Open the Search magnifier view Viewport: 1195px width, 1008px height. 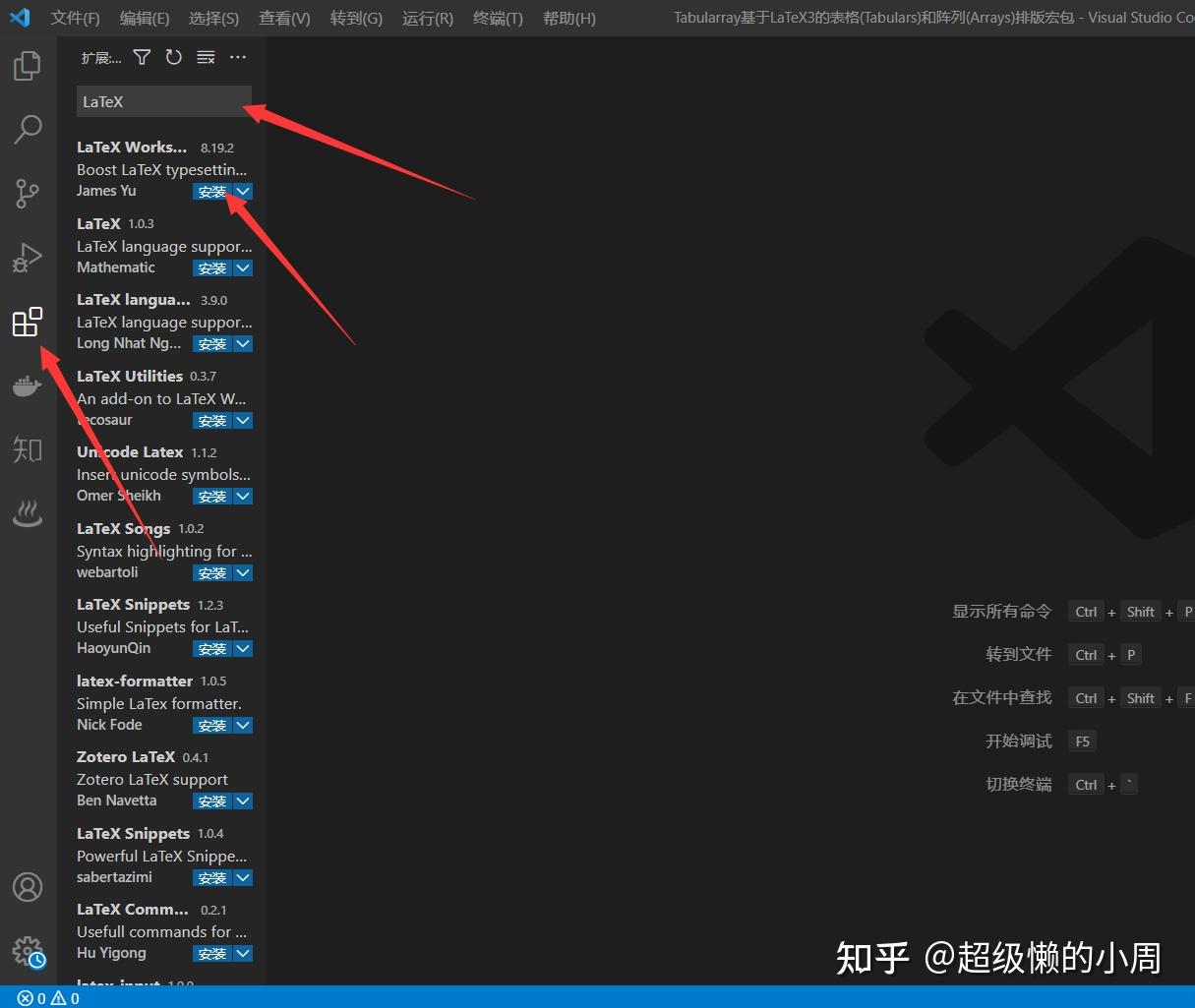[28, 129]
